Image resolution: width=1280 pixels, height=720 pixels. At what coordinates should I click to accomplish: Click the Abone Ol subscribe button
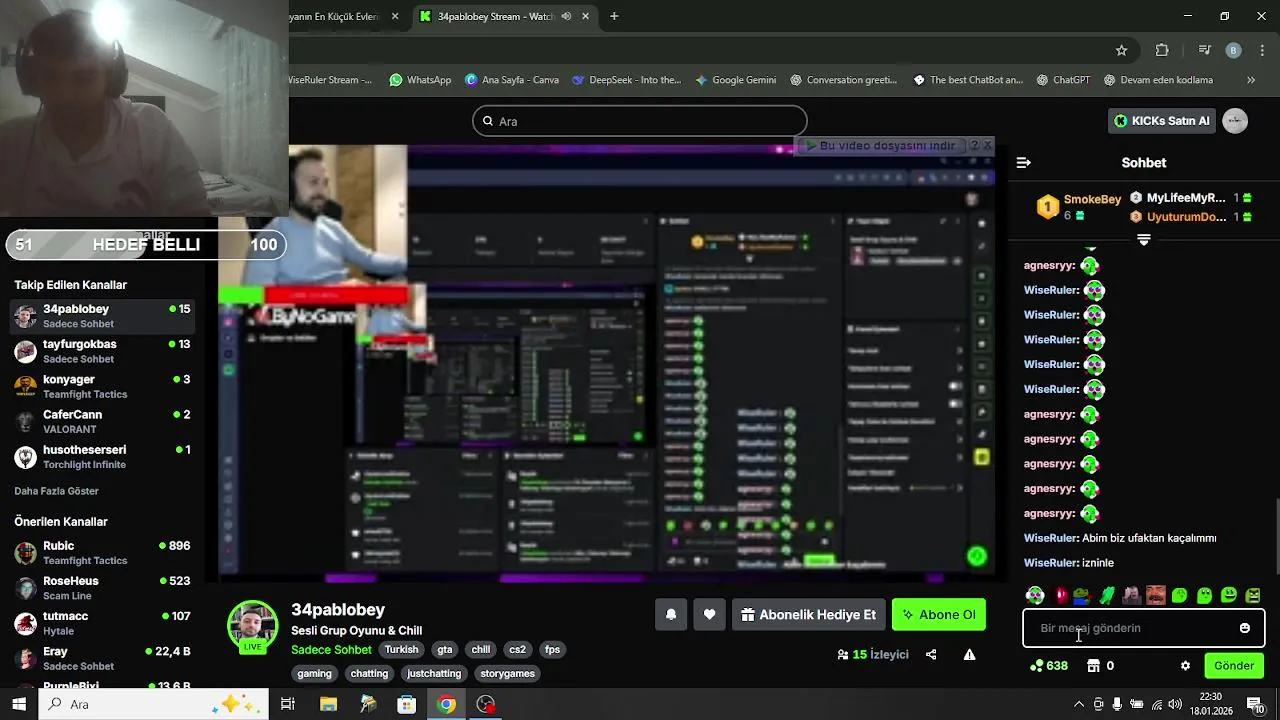939,615
